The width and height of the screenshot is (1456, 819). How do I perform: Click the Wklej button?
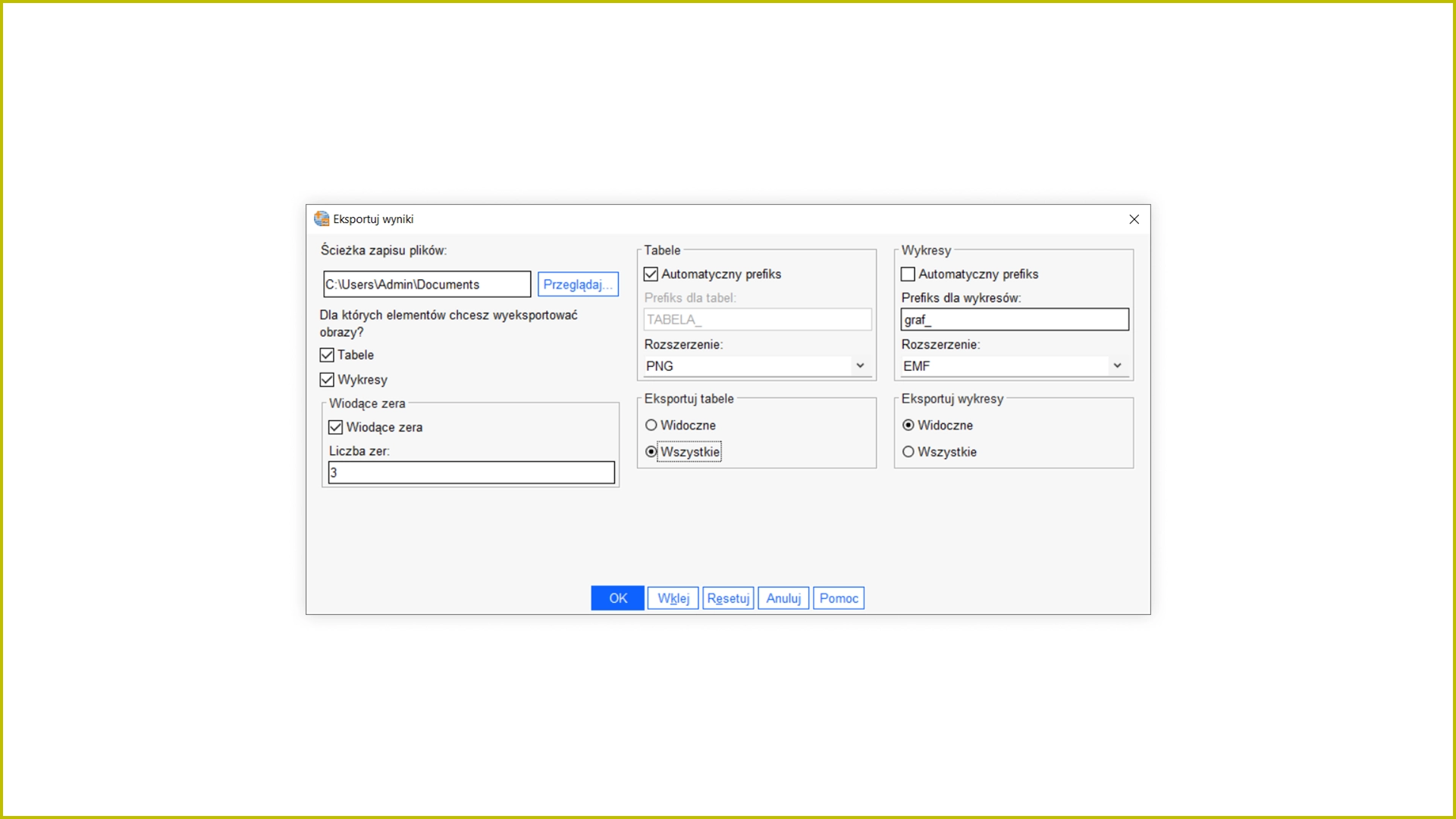click(673, 598)
